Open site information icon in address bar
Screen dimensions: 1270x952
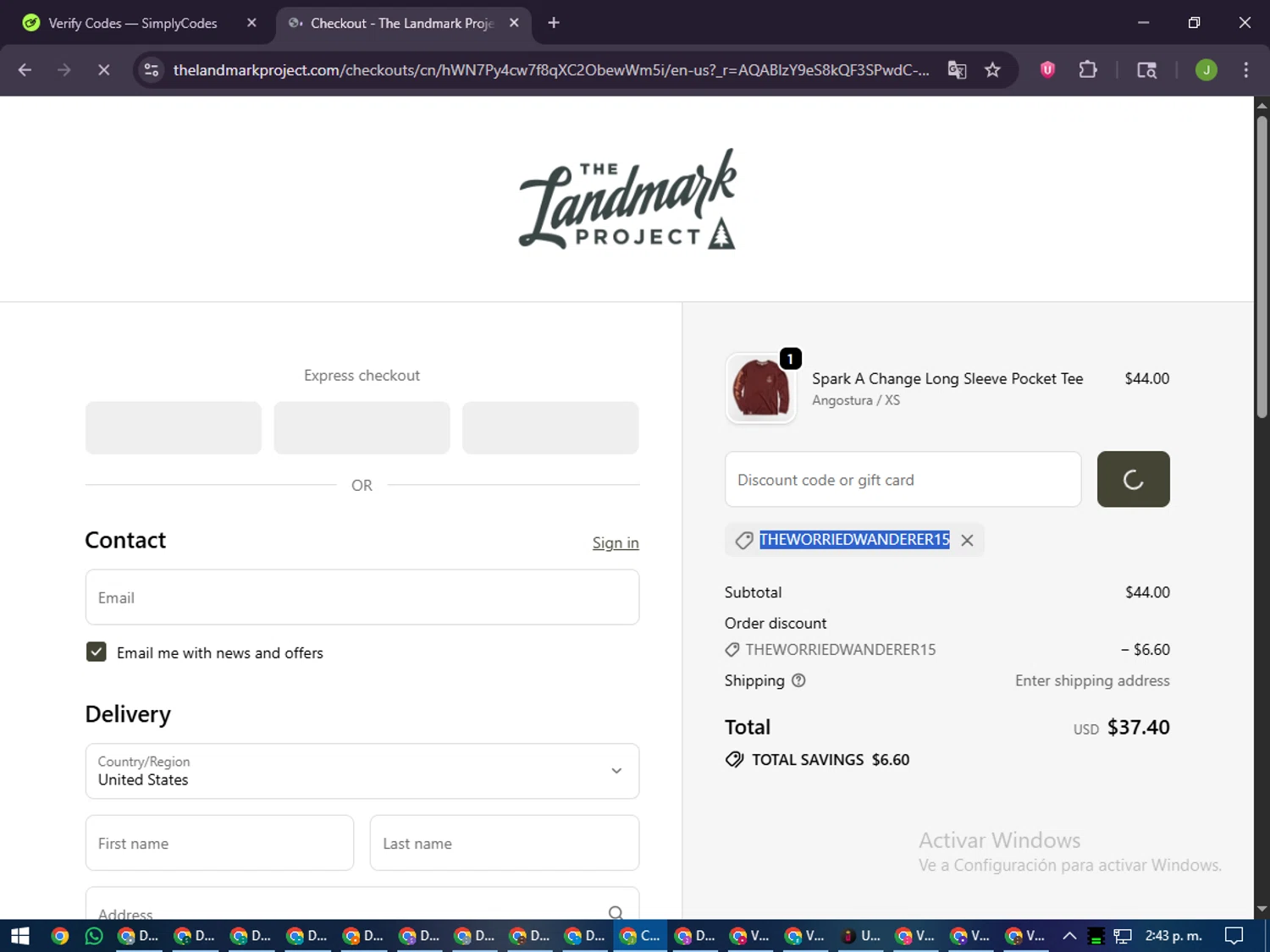(x=152, y=70)
